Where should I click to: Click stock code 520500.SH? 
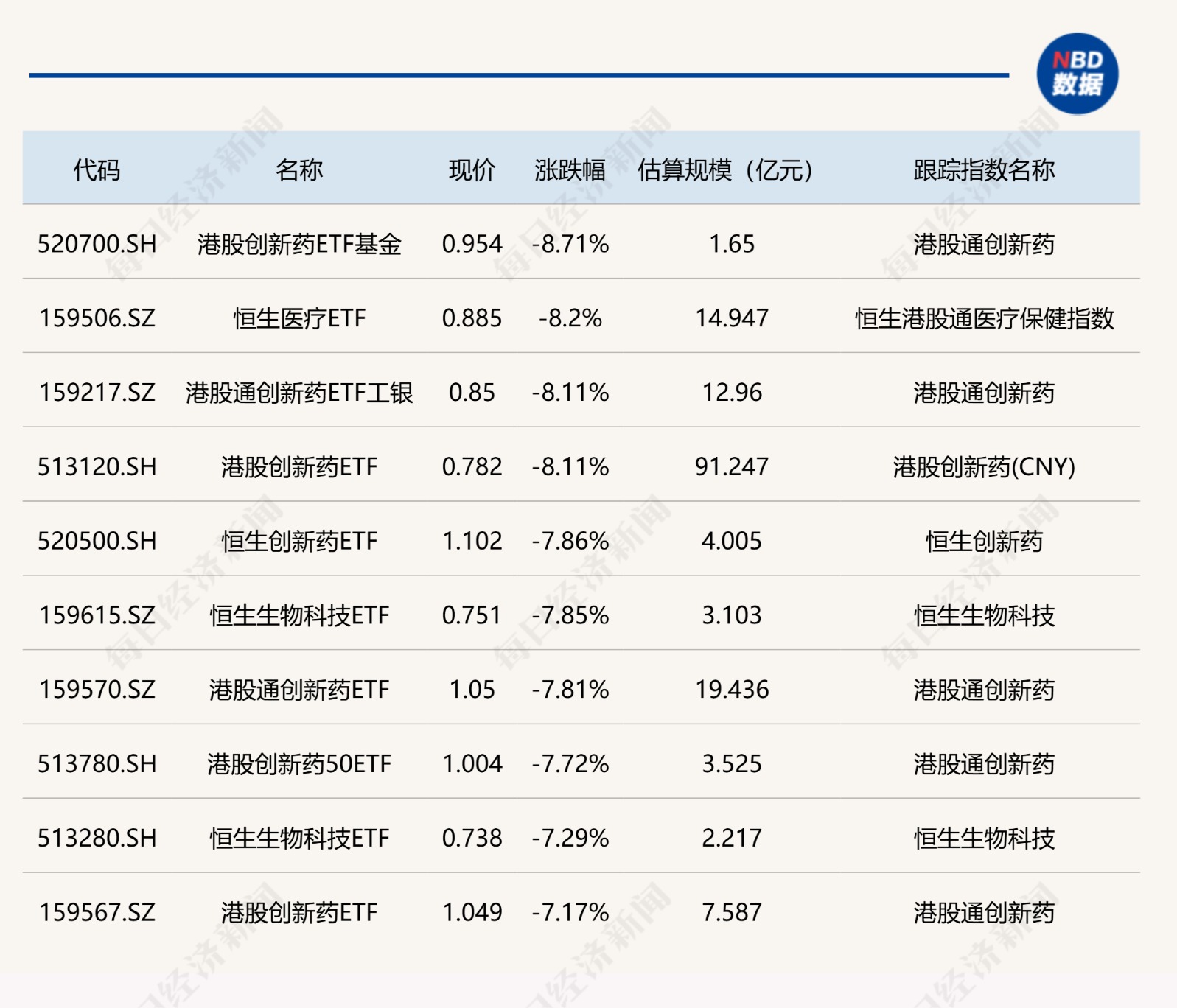coord(97,542)
